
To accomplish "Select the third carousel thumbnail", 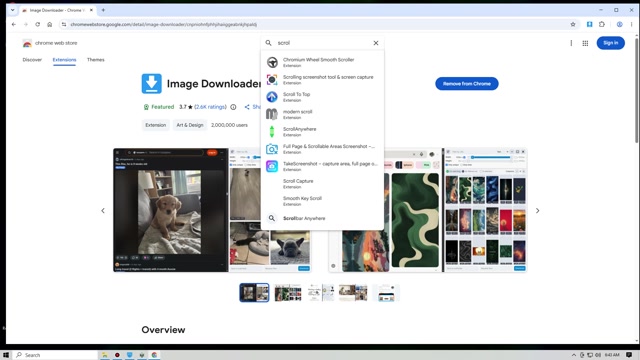I will pyautogui.click(x=320, y=293).
